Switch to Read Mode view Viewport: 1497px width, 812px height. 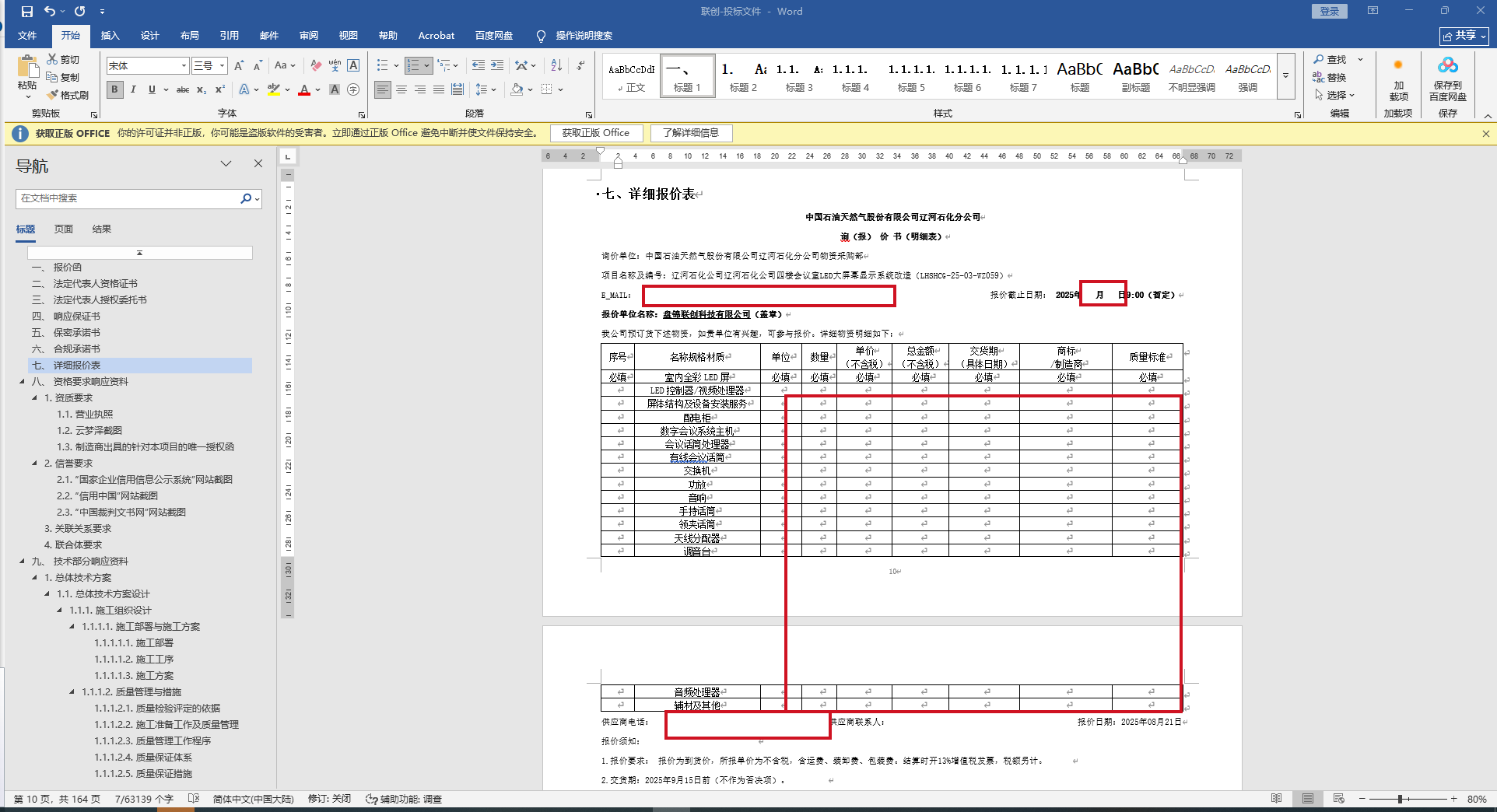tap(1277, 799)
